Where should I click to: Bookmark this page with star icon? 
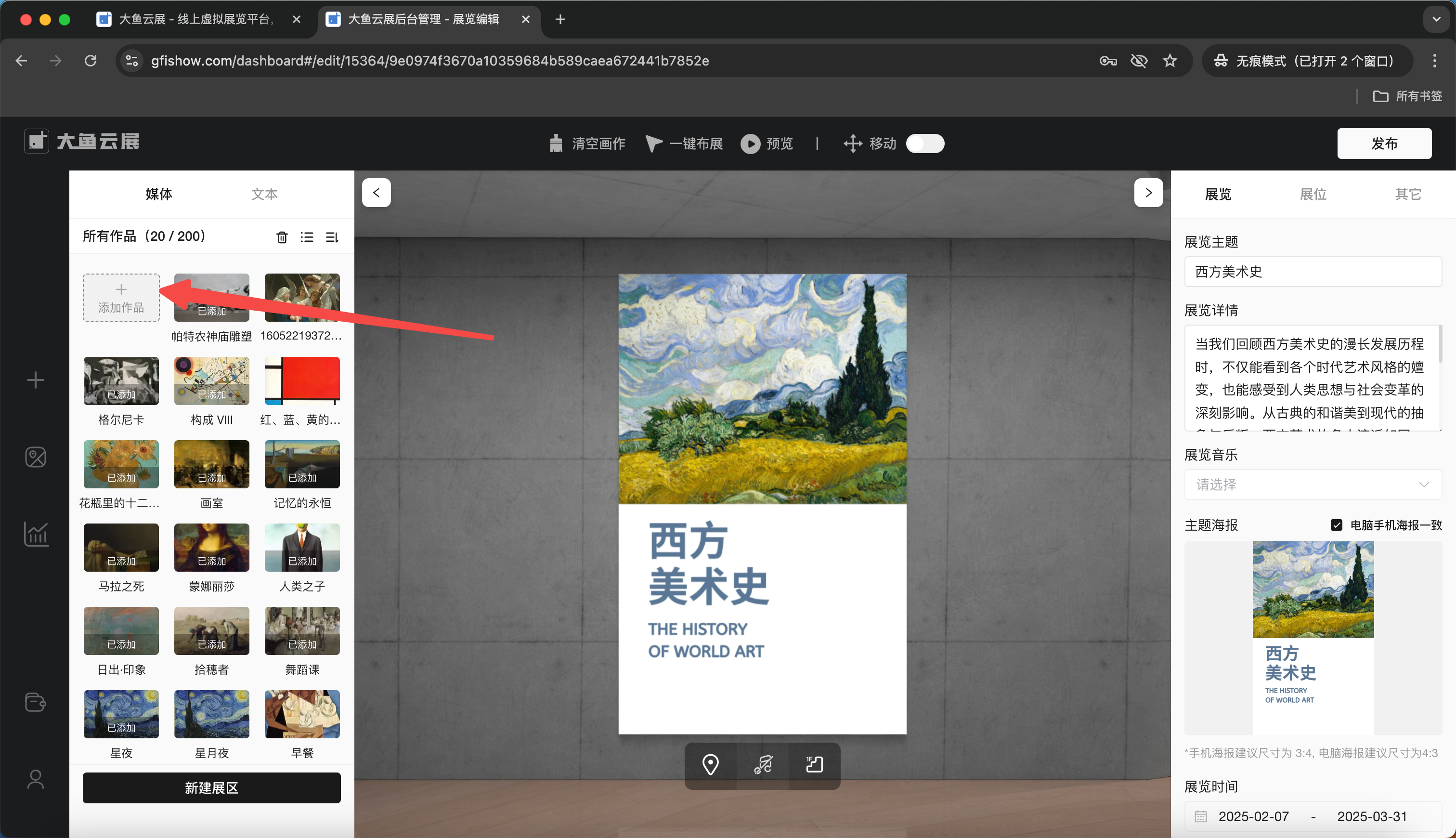(1170, 60)
